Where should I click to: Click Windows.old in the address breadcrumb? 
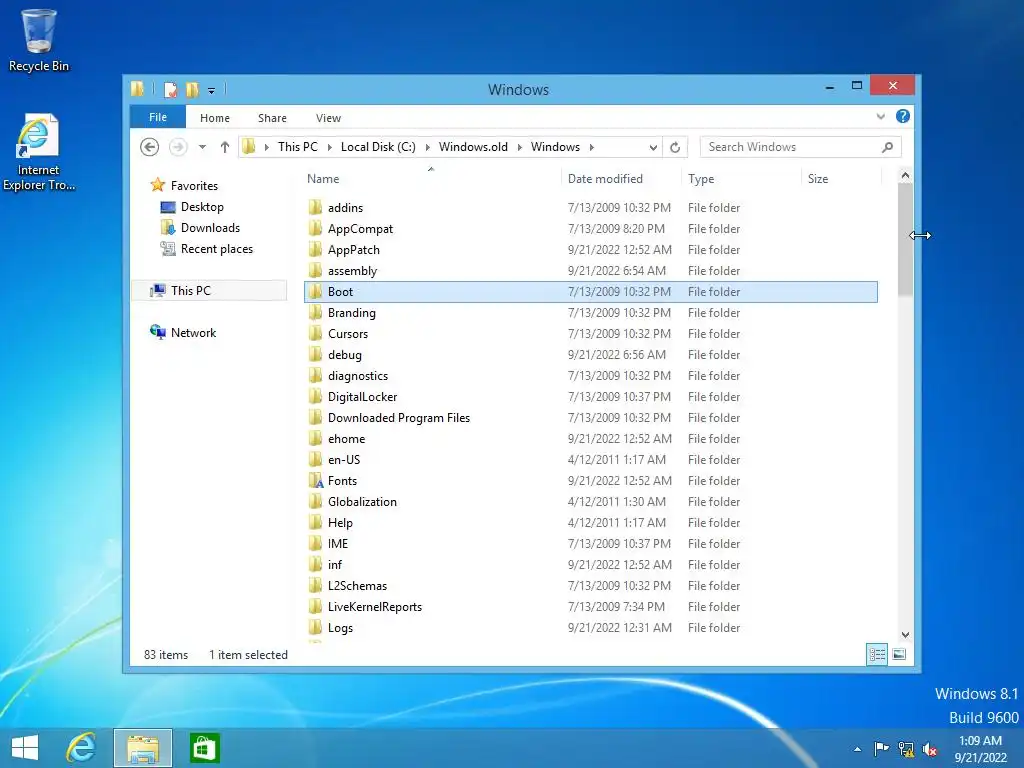(x=473, y=147)
